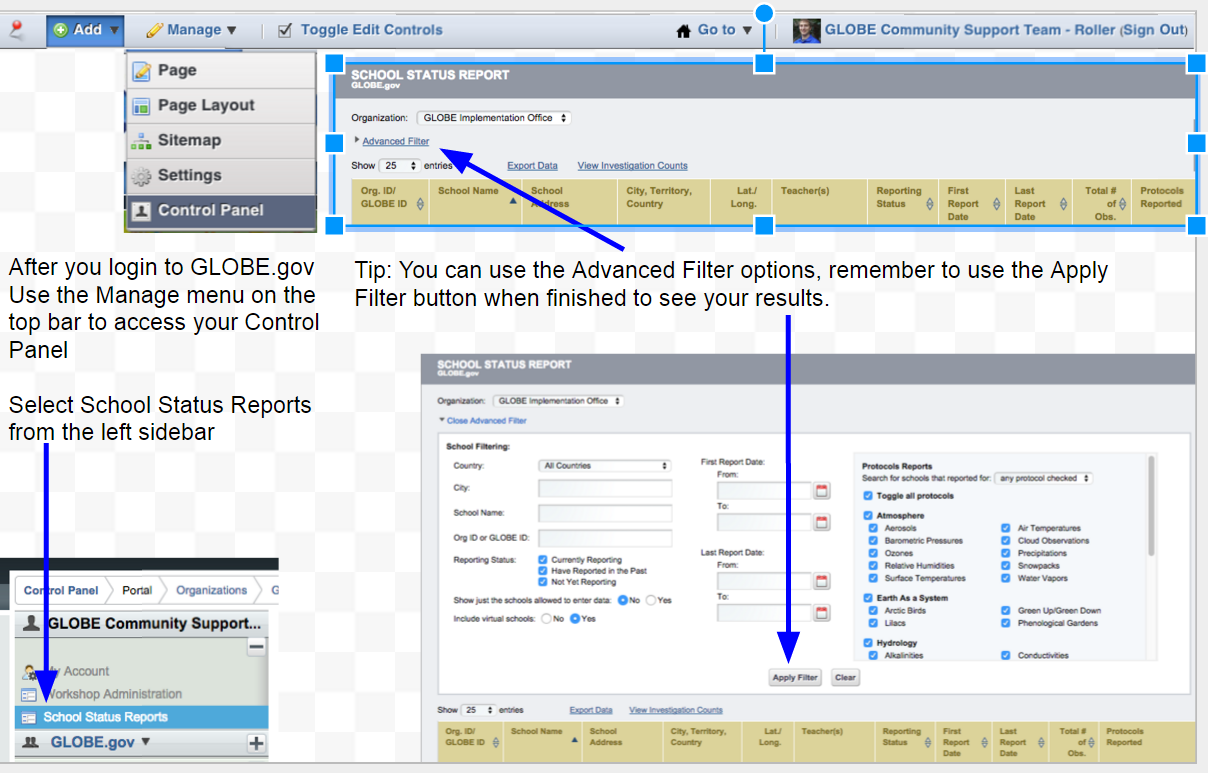Click the Sign Out link
The width and height of the screenshot is (1208, 773).
1154,30
